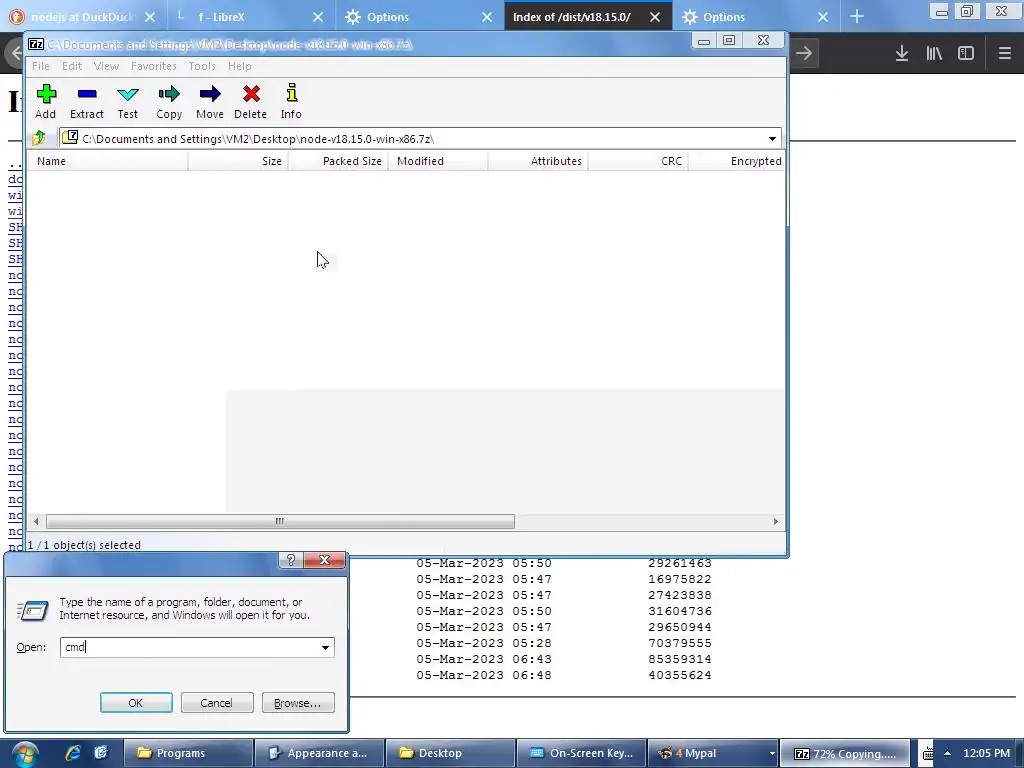Open the View menu in 7-Zip
Image resolution: width=1024 pixels, height=768 pixels.
pos(106,66)
